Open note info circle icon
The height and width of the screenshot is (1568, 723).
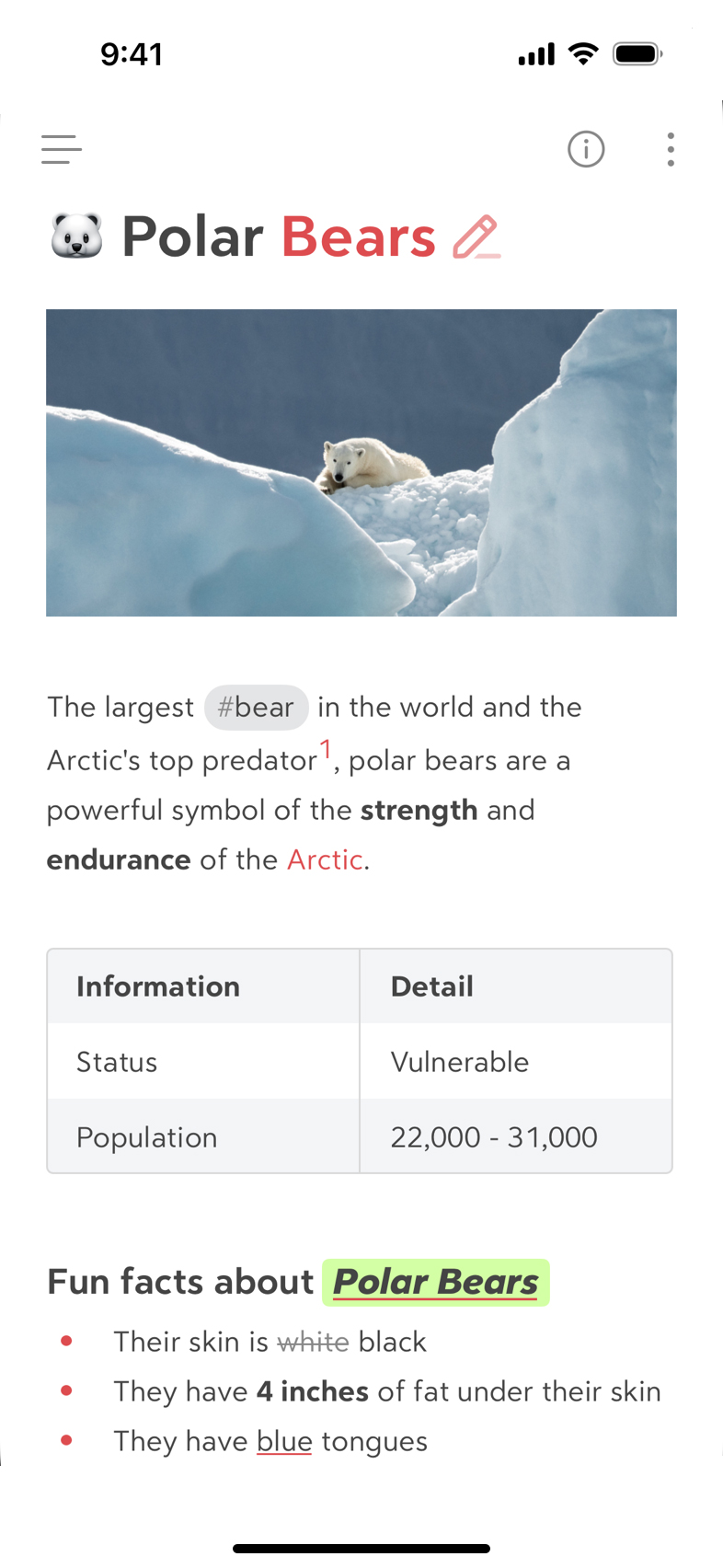pyautogui.click(x=586, y=149)
